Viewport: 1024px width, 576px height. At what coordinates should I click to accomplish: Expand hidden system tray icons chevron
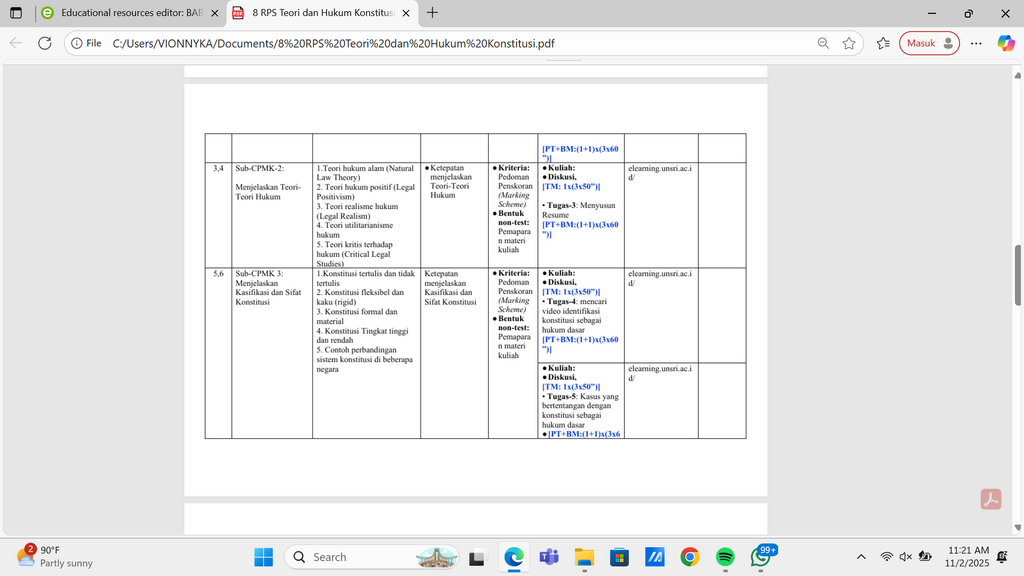[x=861, y=557]
